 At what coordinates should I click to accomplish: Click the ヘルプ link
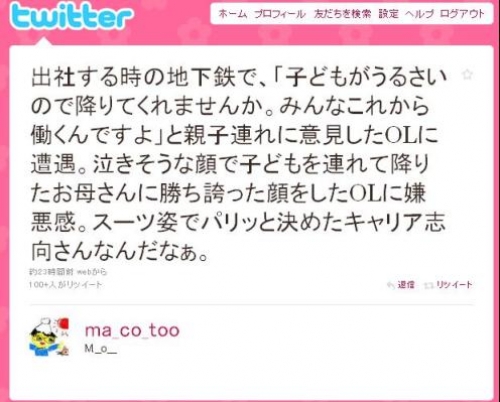pyautogui.click(x=419, y=14)
